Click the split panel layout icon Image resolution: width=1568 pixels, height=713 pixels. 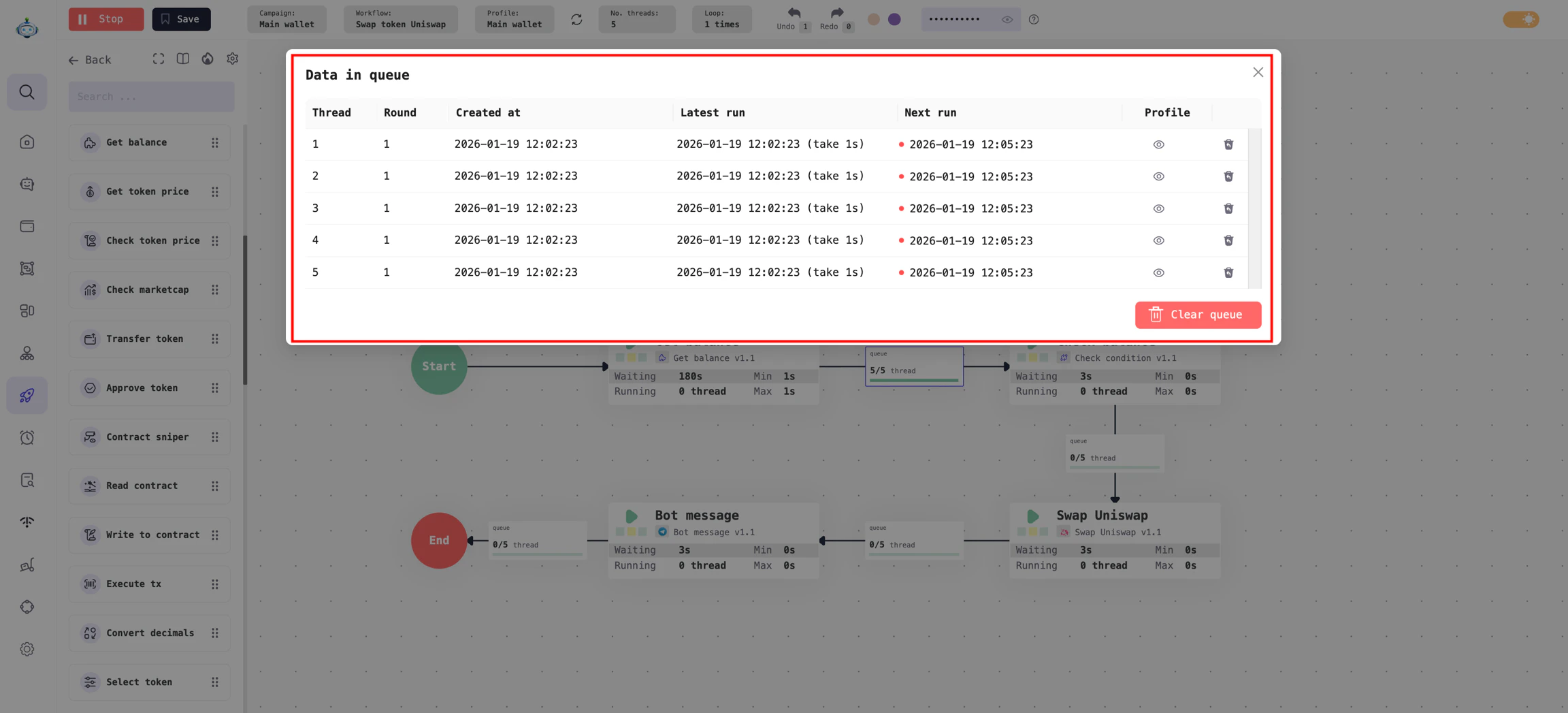coord(183,59)
